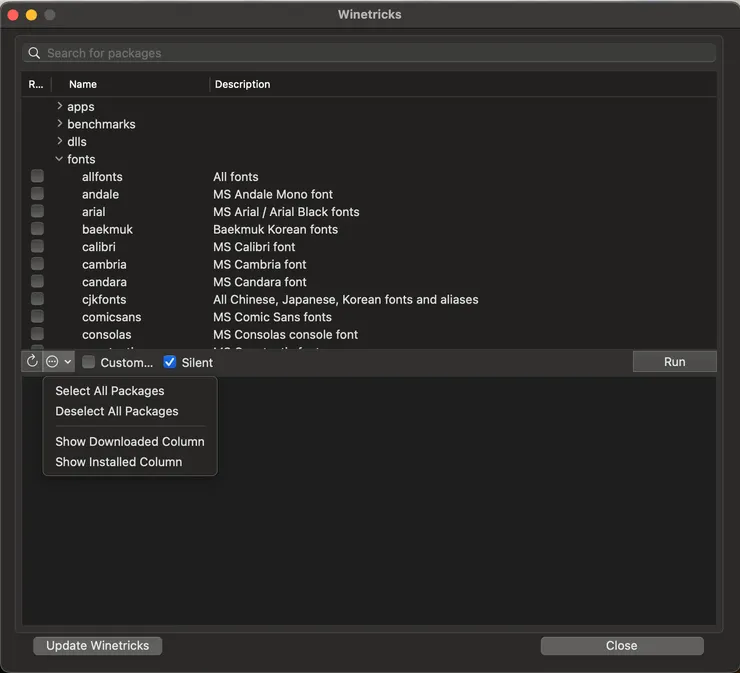Viewport: 740px width, 673px height.
Task: Sort by the Description column header
Action: click(243, 84)
